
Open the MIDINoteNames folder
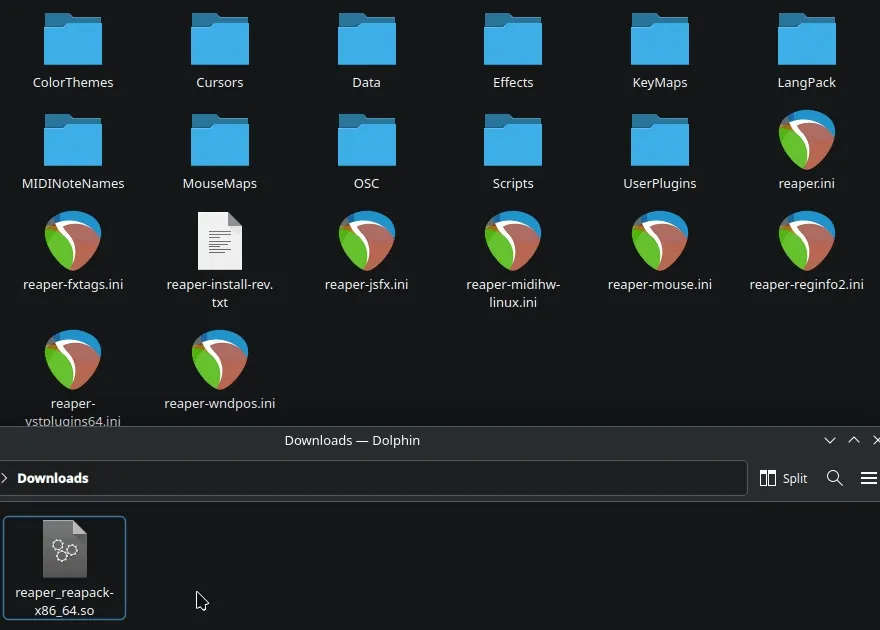73,140
